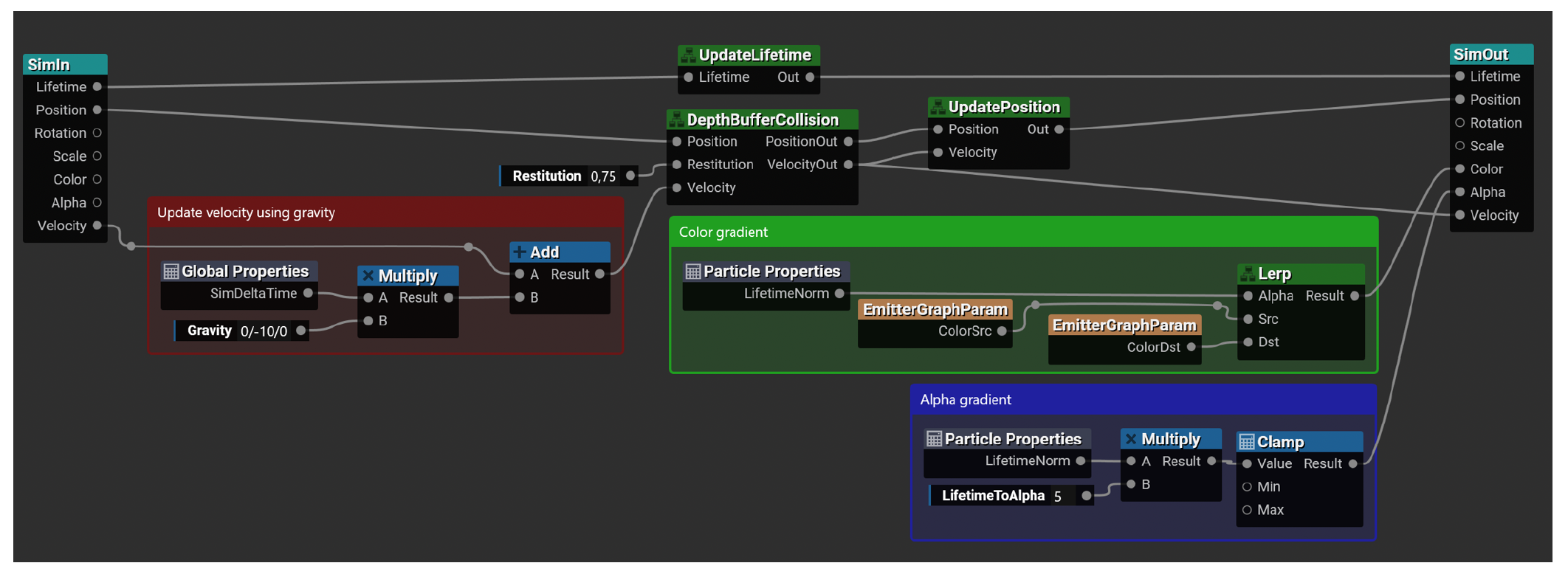Viewport: 1568px width, 577px height.
Task: Select the SimIn node title
Action: tap(65, 65)
